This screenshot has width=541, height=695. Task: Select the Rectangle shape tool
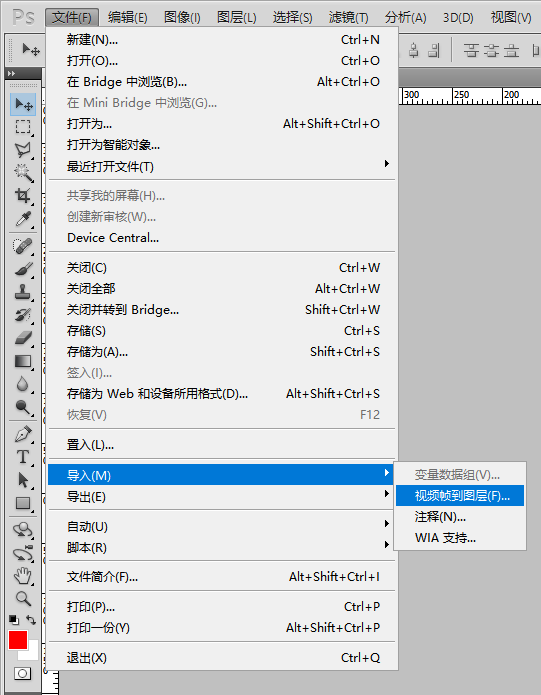coord(23,503)
